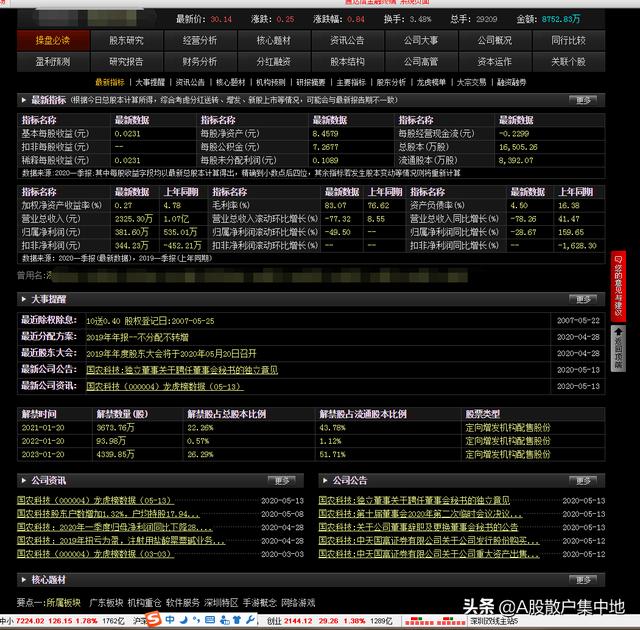Collapse the 公司资讯 section triangle
Image resolution: width=640 pixels, height=630 pixels.
pos(24,480)
